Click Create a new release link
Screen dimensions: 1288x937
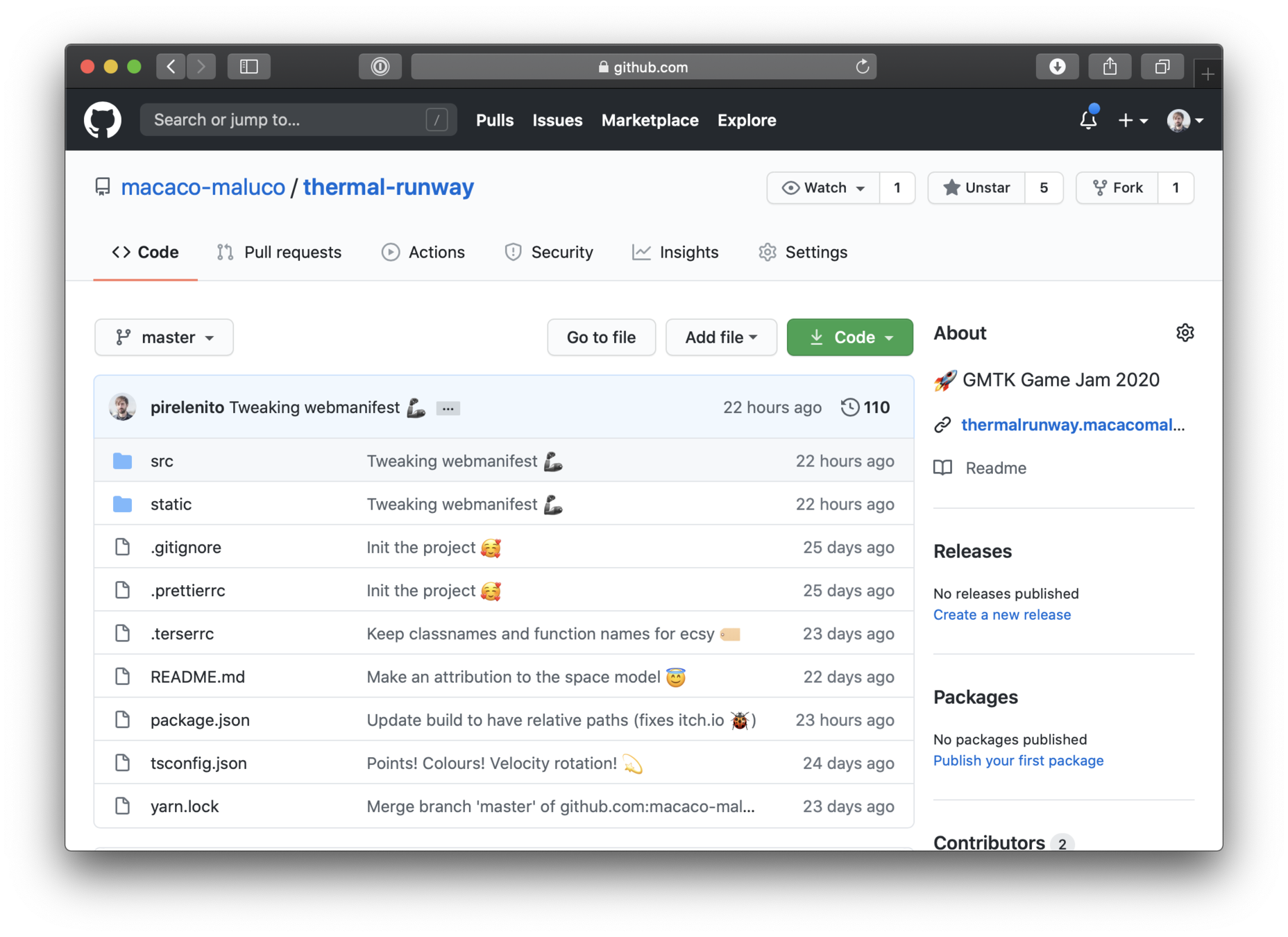pos(1001,614)
